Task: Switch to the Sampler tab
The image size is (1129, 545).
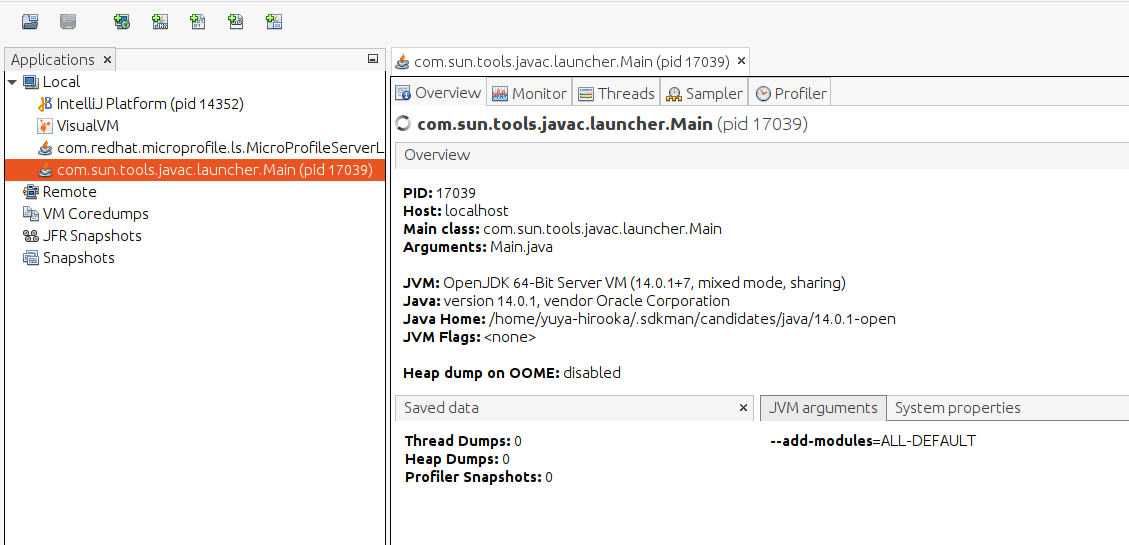Action: pyautogui.click(x=704, y=94)
